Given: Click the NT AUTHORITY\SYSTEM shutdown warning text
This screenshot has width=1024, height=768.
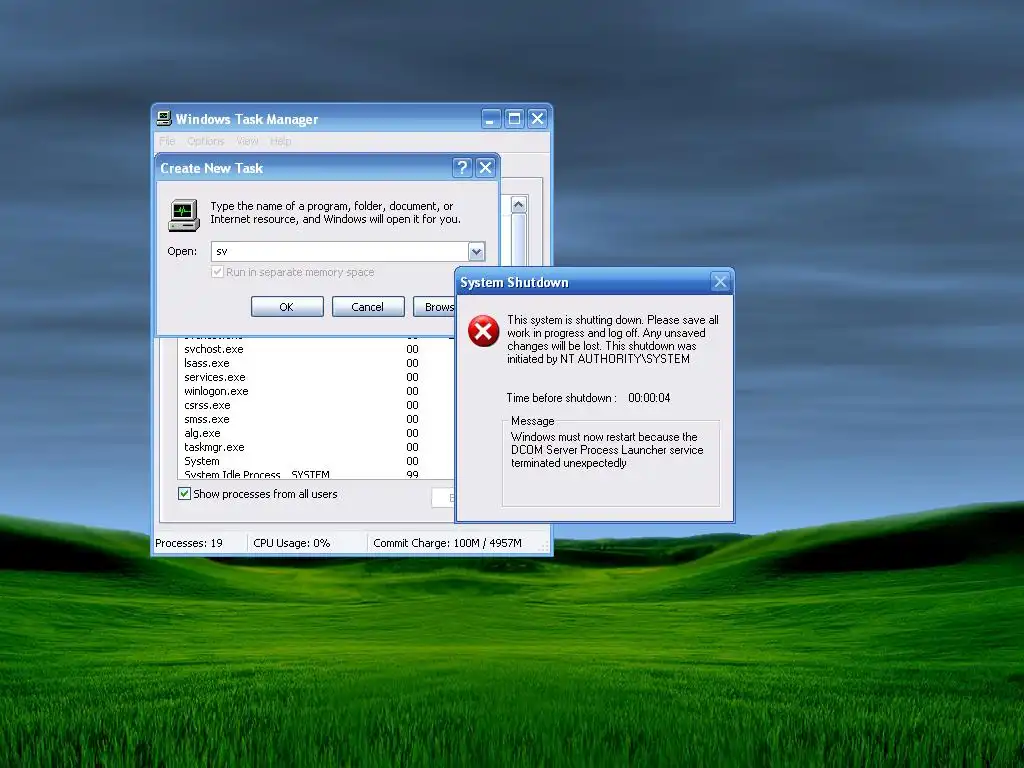Looking at the screenshot, I should 613,340.
